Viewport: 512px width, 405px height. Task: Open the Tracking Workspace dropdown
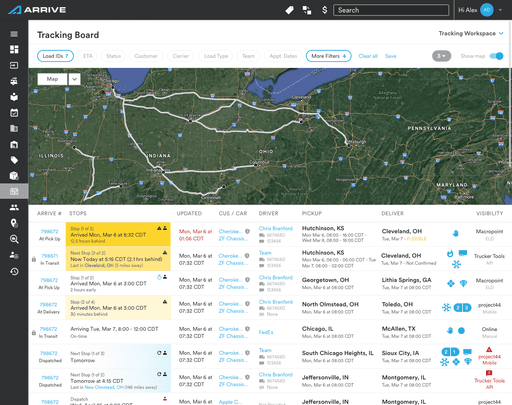[471, 33]
